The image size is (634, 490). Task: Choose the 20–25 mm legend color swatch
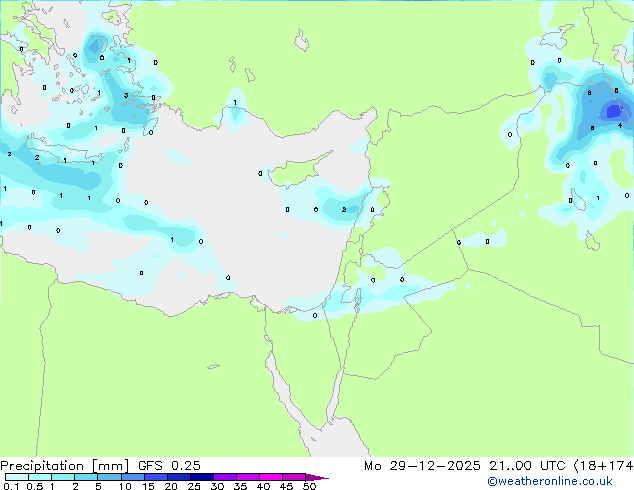178,477
